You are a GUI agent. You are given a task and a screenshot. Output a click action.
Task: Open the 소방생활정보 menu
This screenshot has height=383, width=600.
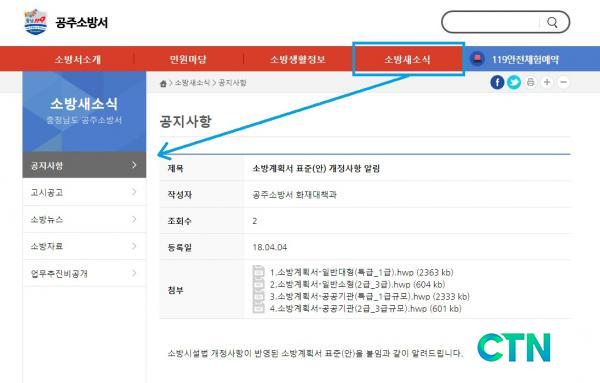(x=298, y=59)
